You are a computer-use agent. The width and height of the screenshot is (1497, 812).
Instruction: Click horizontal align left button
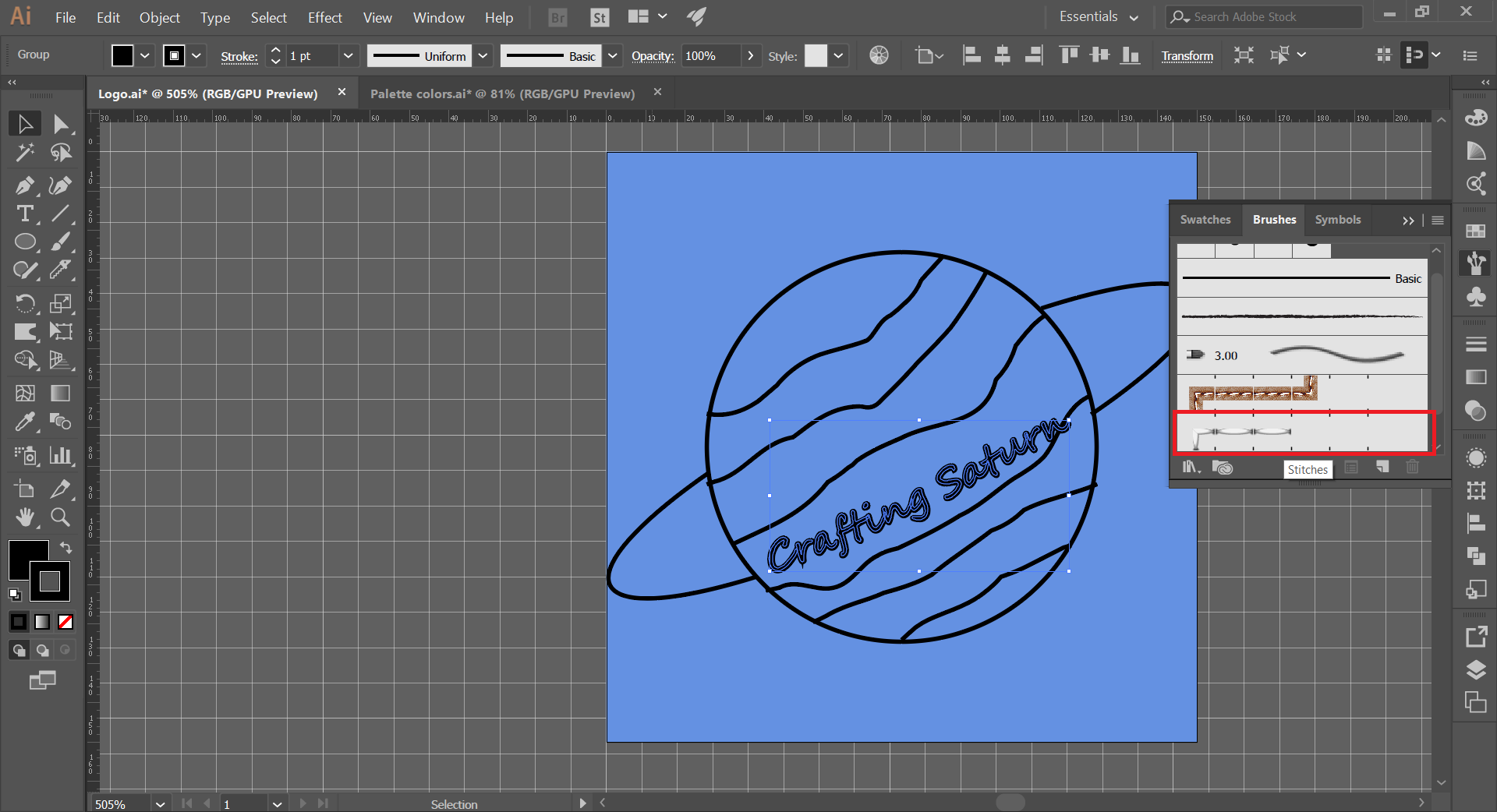tap(971, 55)
